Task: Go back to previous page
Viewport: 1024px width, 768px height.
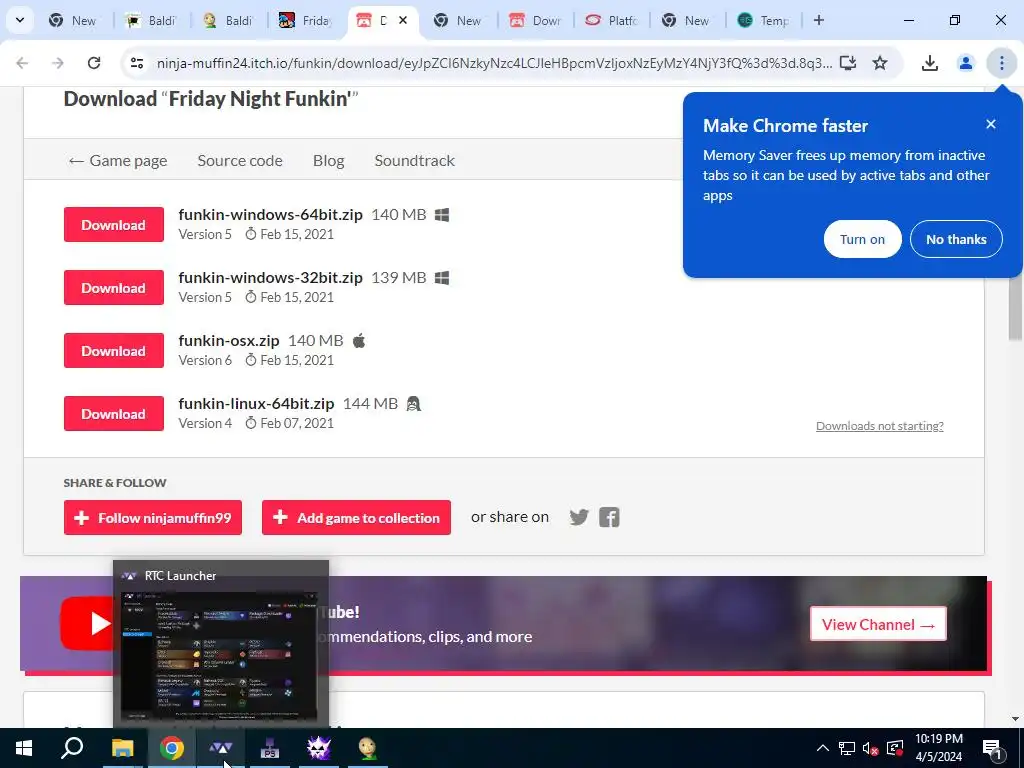Action: point(22,63)
